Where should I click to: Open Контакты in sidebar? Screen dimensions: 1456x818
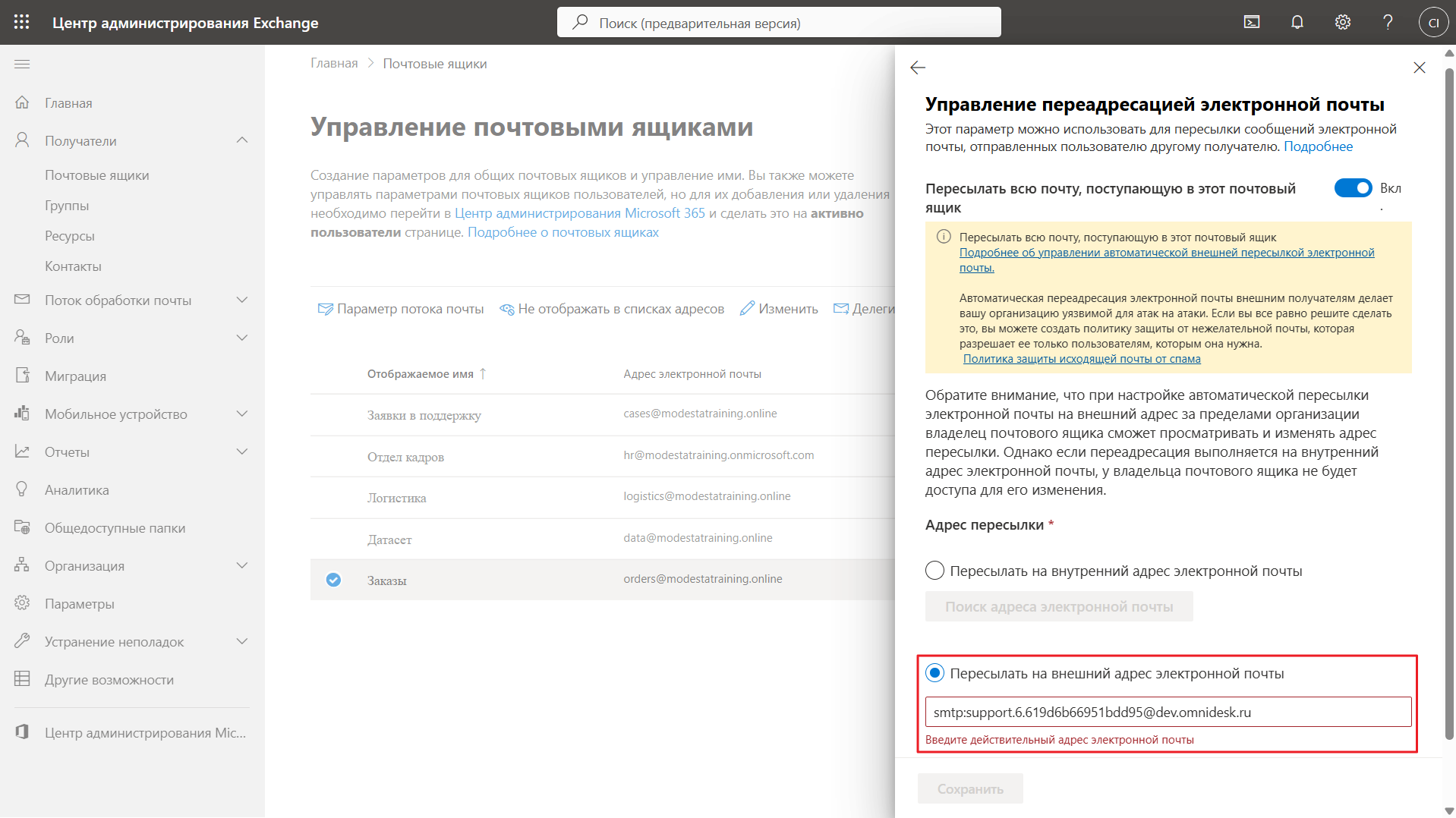point(73,266)
